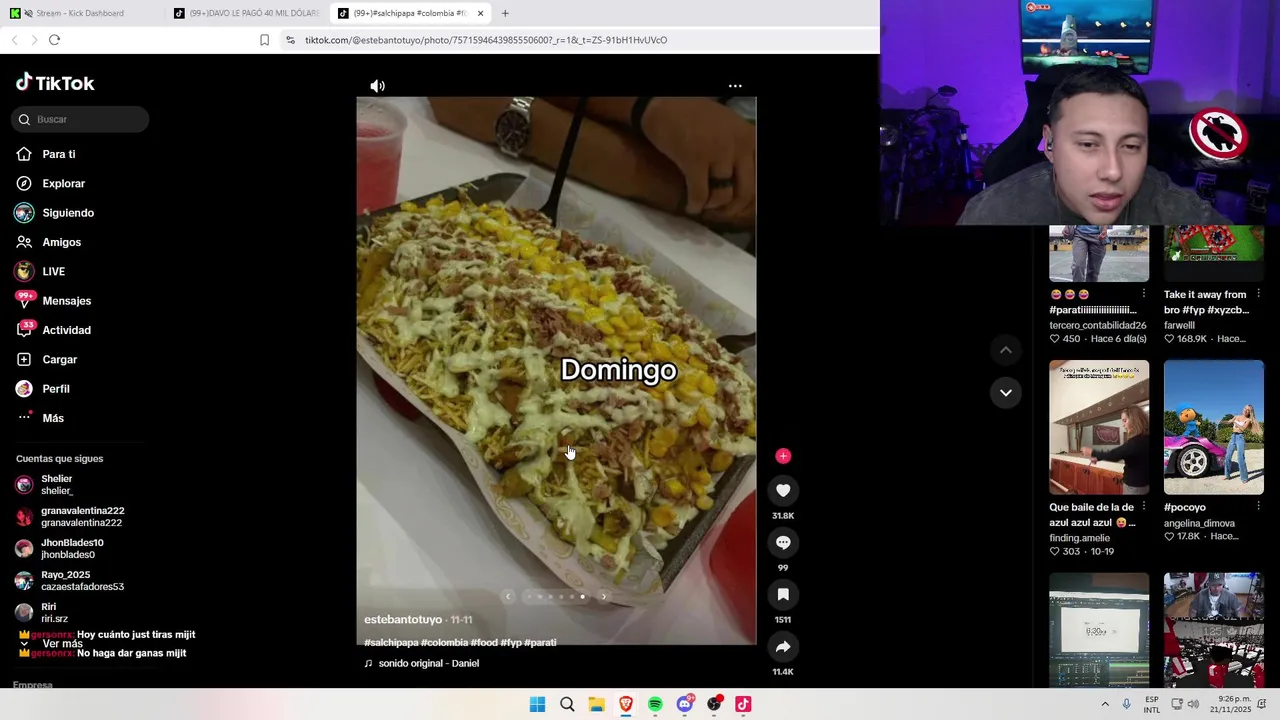The height and width of the screenshot is (720, 1280).
Task: Open the site settings icon beside URL
Action: (290, 40)
